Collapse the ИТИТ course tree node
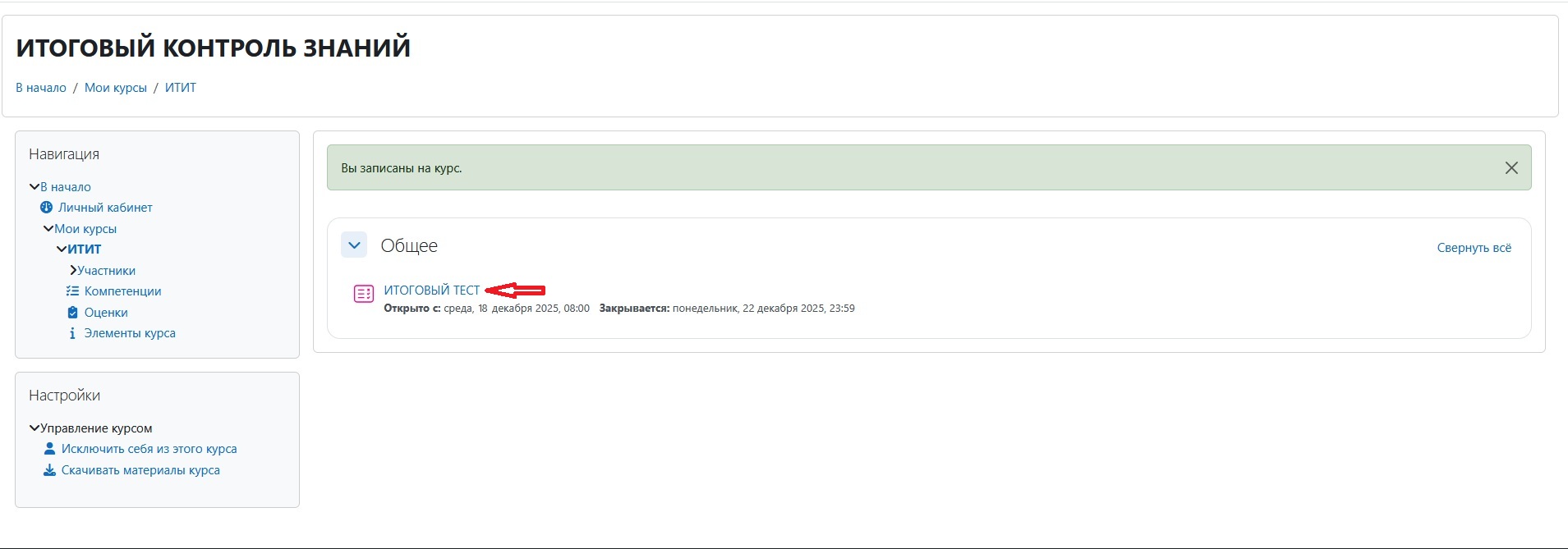The width and height of the screenshot is (1568, 549). (62, 249)
